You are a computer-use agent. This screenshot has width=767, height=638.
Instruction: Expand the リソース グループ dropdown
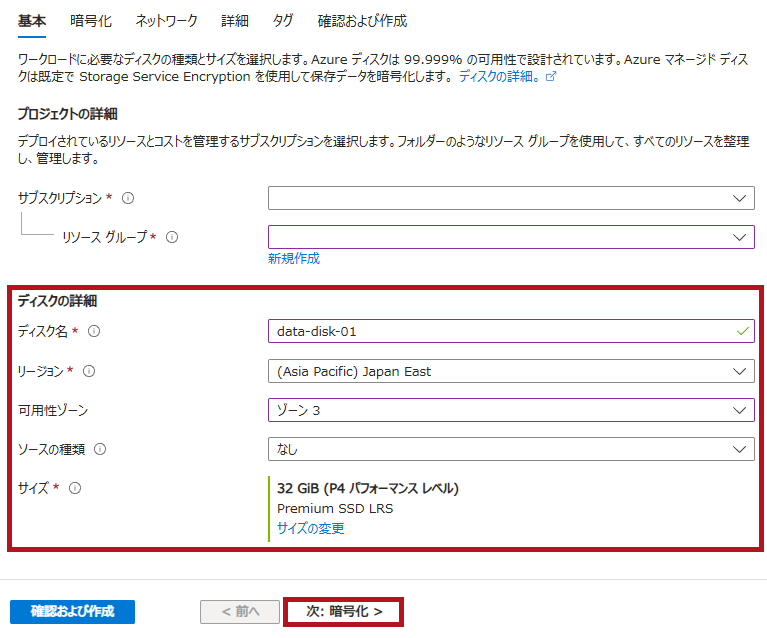[510, 237]
